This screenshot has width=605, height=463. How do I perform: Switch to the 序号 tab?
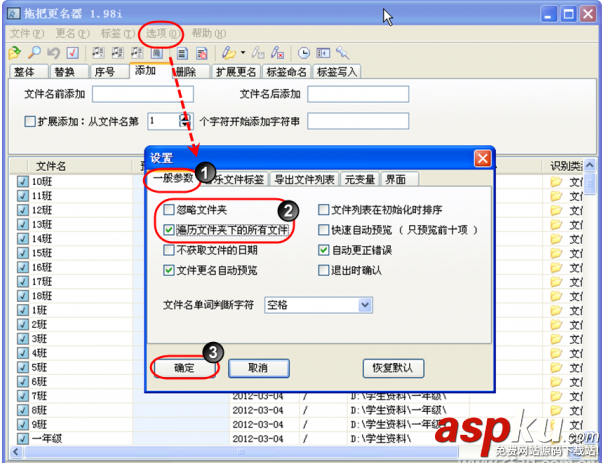109,72
